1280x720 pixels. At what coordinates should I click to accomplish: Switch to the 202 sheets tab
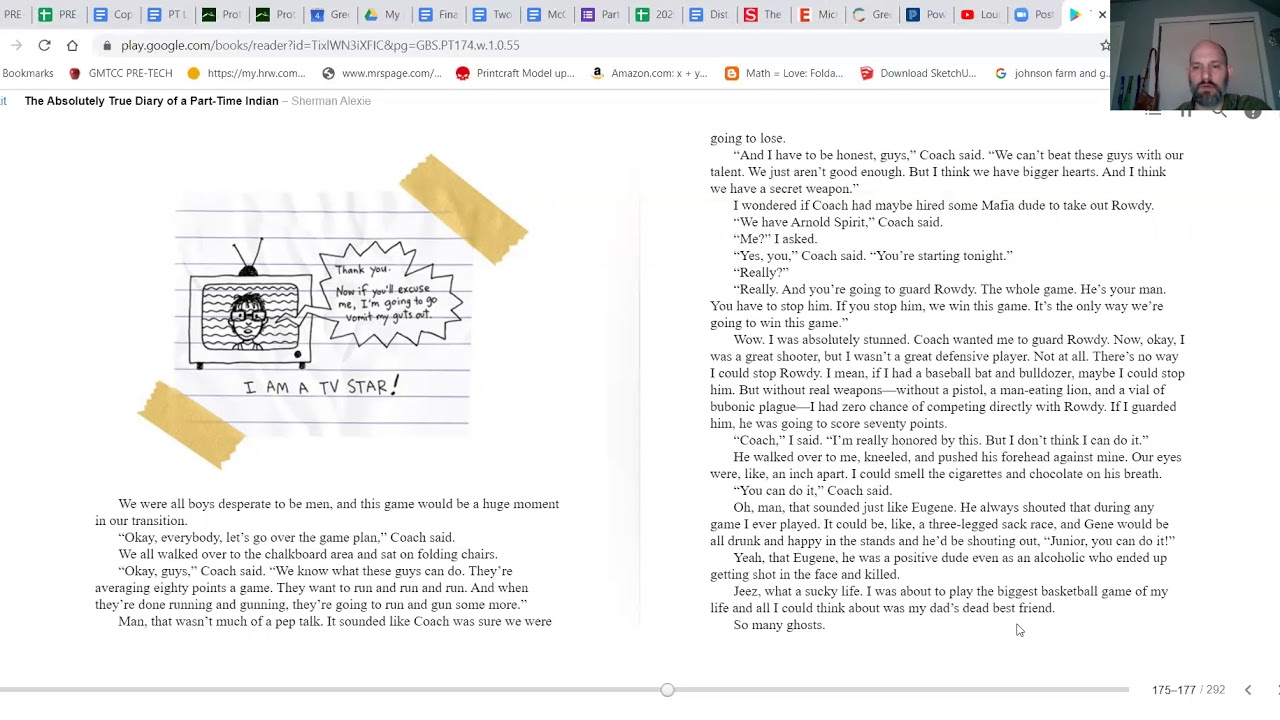pyautogui.click(x=654, y=15)
